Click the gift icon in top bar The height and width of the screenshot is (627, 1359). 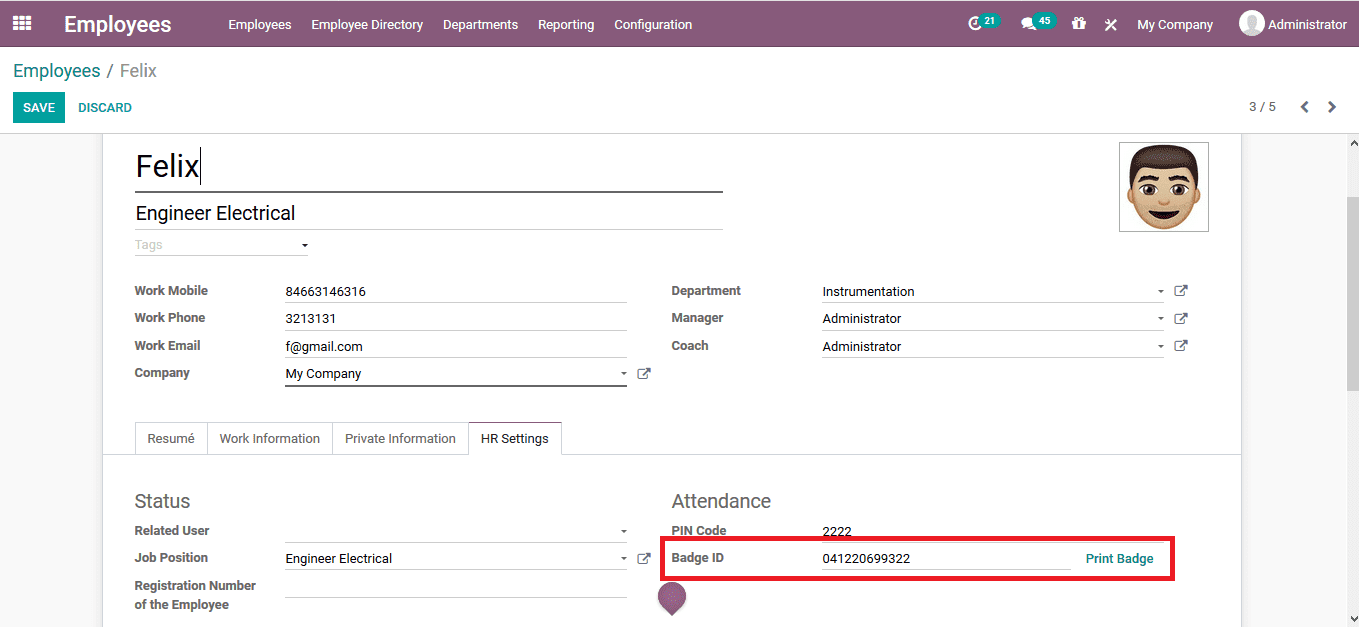click(x=1078, y=24)
